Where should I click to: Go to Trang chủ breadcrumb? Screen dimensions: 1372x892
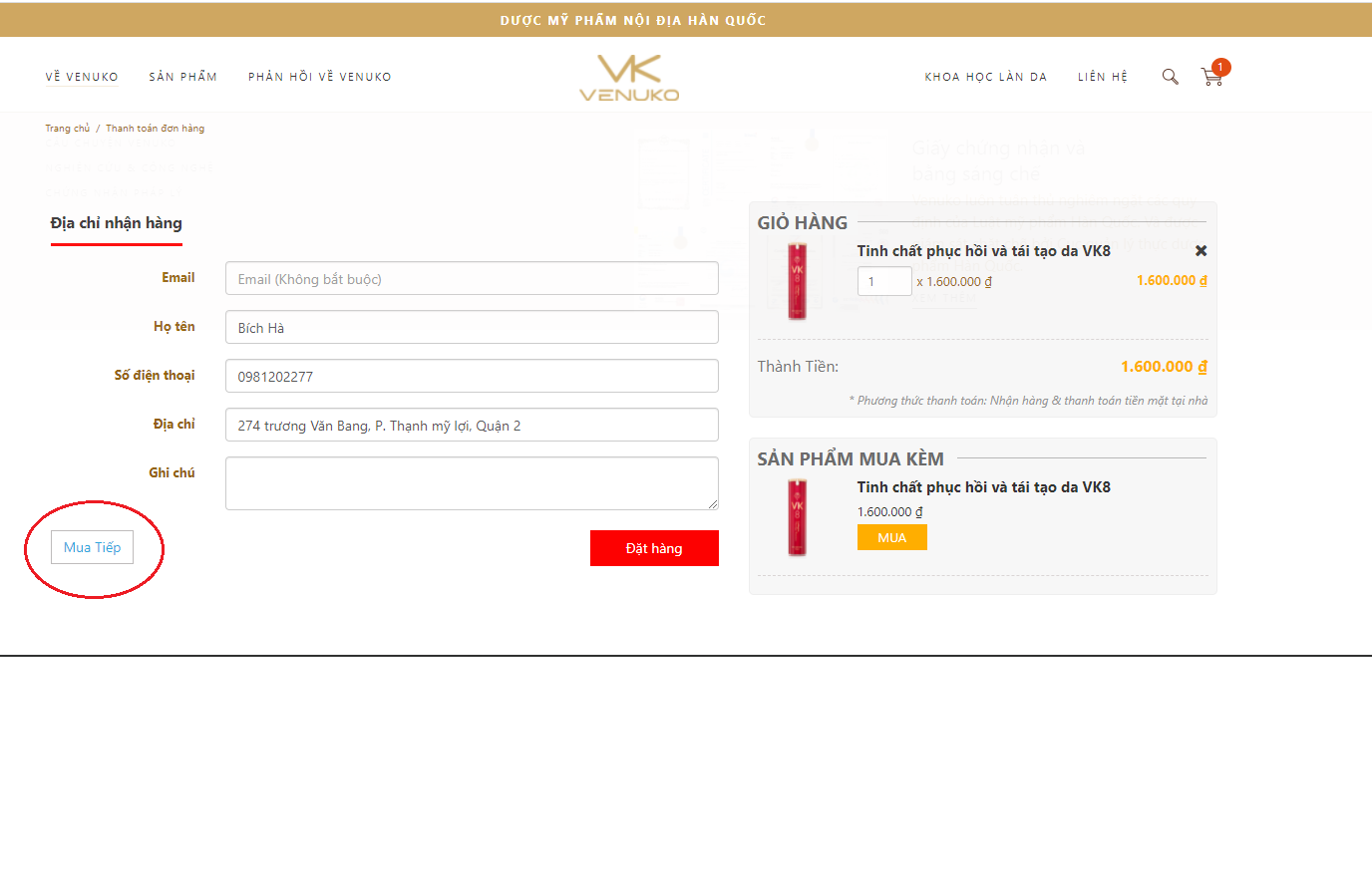pos(67,129)
